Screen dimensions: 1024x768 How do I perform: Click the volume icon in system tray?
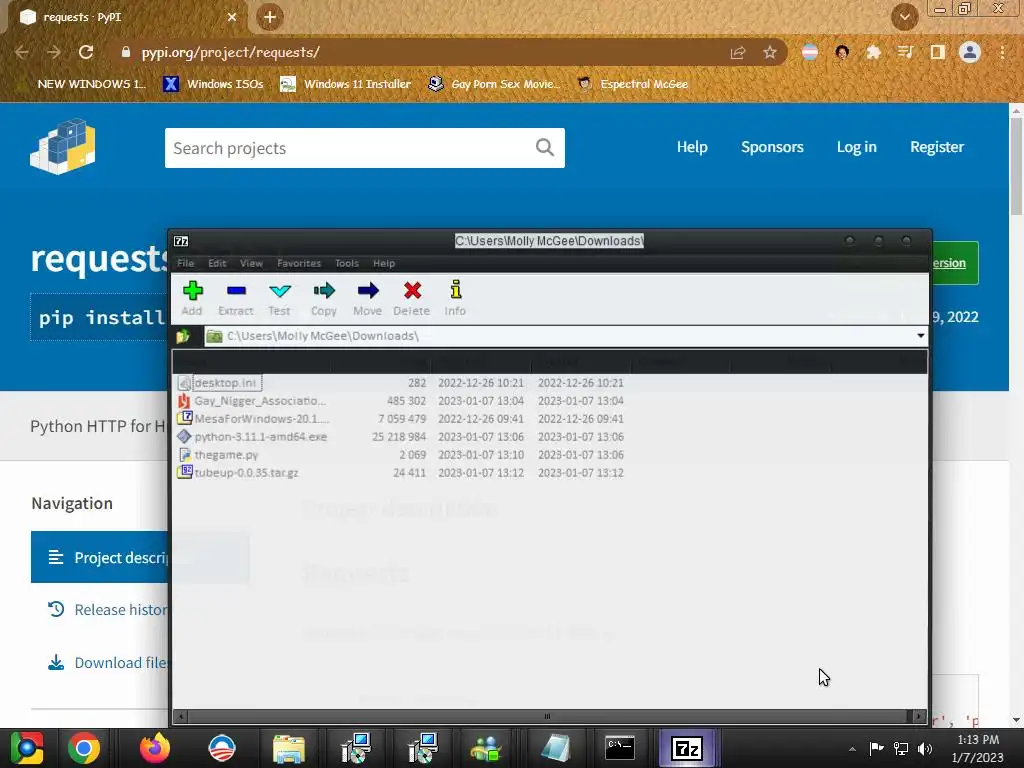click(x=925, y=749)
